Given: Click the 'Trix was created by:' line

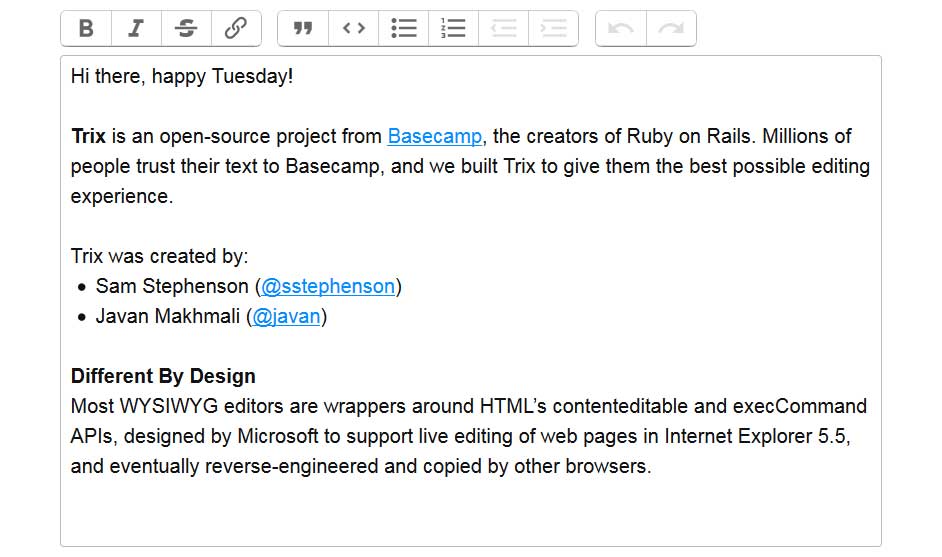Looking at the screenshot, I should coord(159,257).
